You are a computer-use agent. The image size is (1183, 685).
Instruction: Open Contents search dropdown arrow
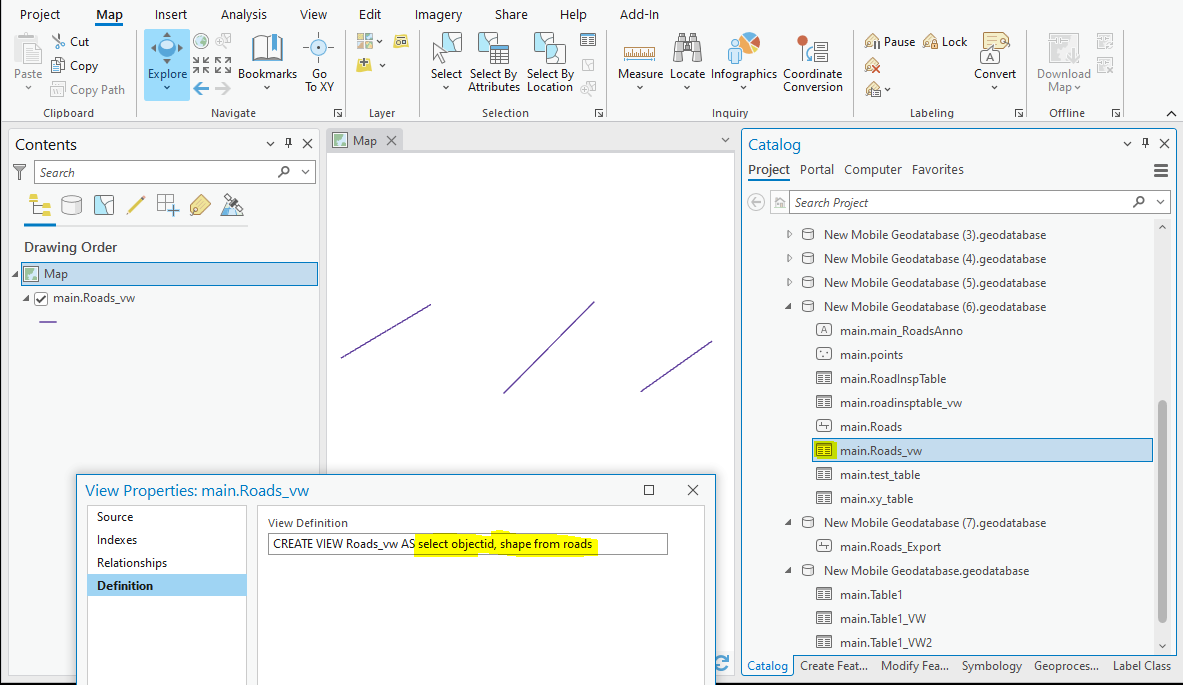tap(306, 172)
